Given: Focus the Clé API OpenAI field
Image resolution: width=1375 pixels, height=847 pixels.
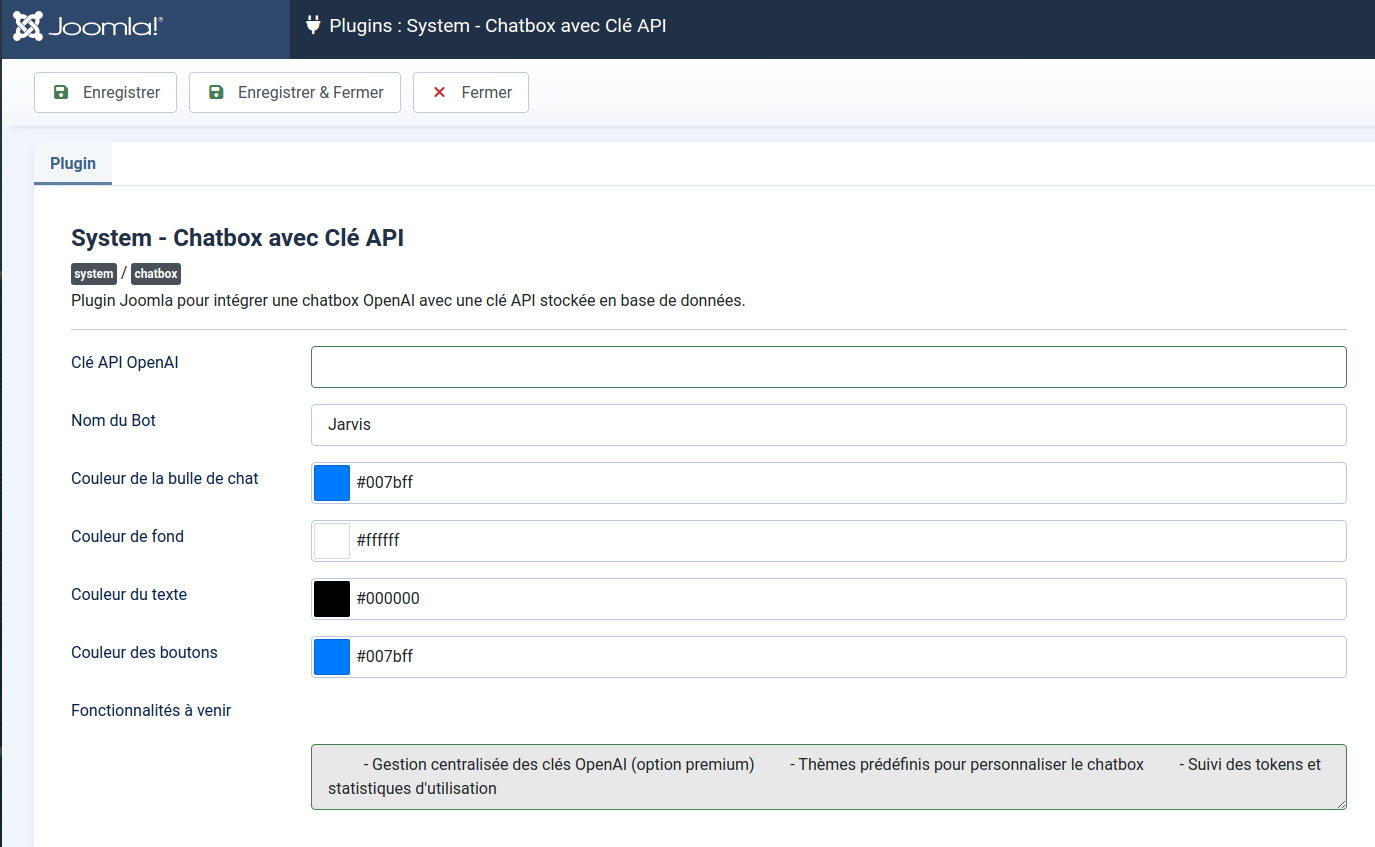Looking at the screenshot, I should (828, 367).
